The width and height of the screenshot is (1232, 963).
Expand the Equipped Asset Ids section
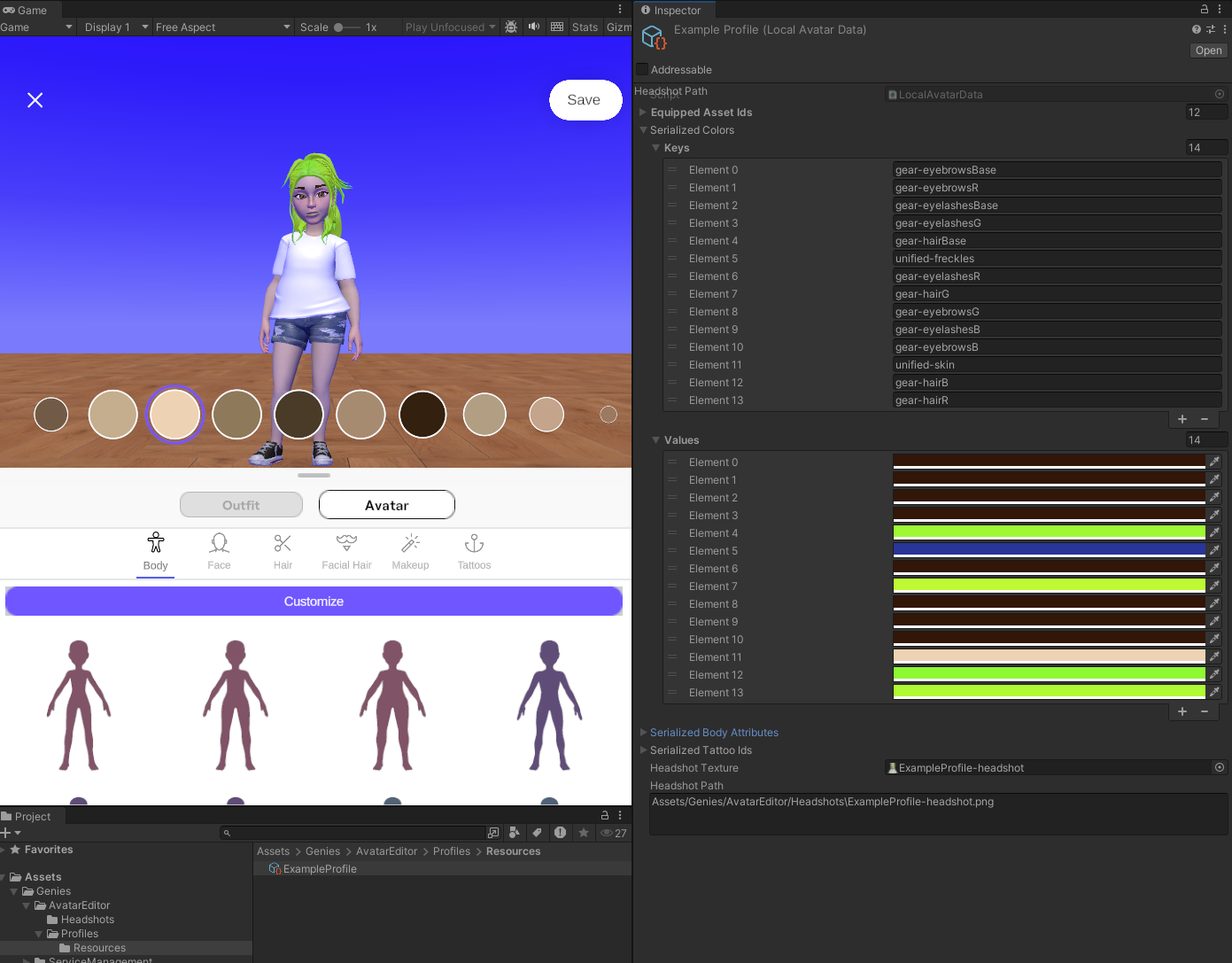pyautogui.click(x=643, y=113)
